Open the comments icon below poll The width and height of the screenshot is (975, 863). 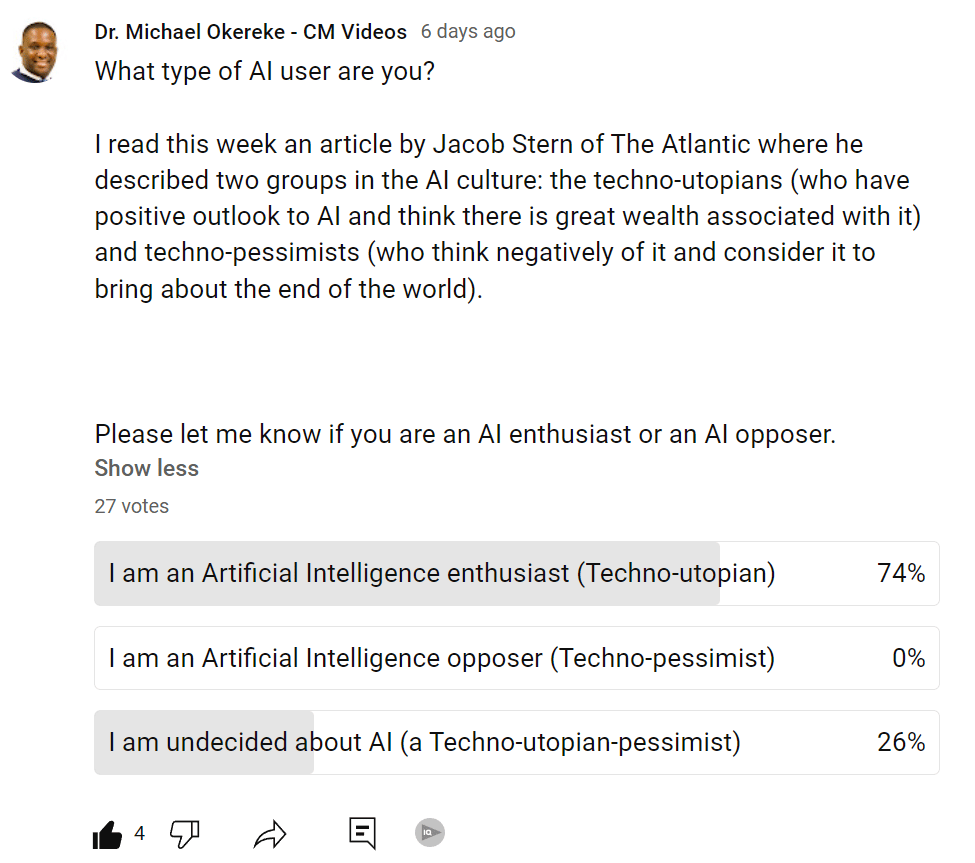363,833
